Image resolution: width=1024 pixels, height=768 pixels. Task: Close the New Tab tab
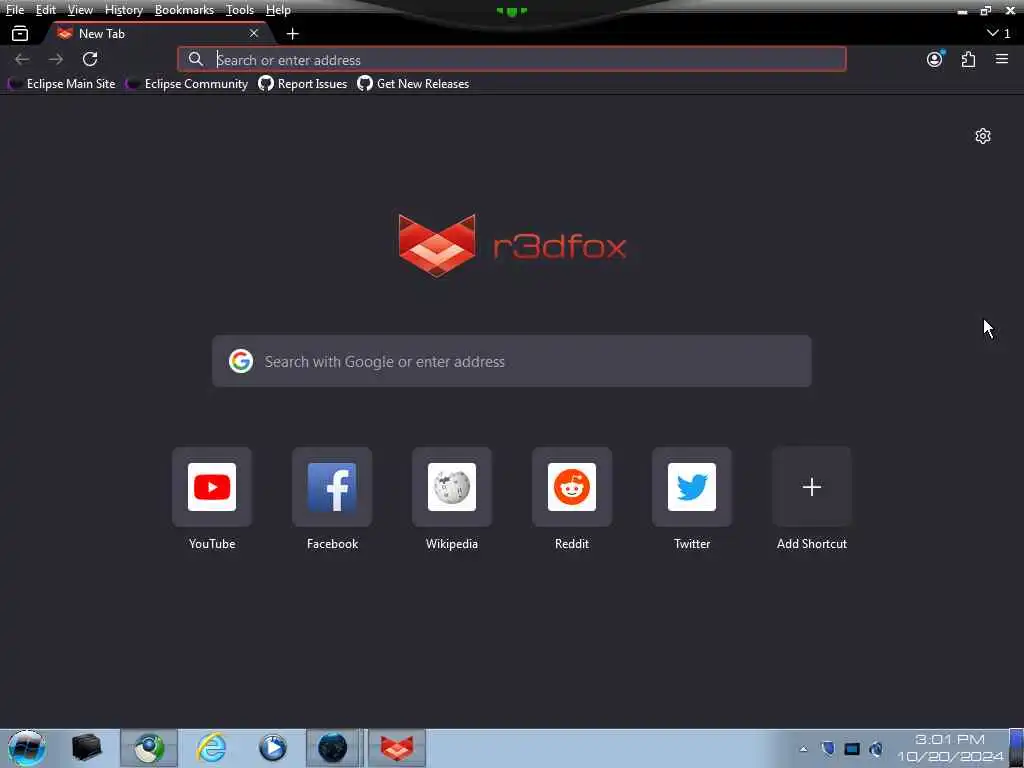[x=253, y=33]
